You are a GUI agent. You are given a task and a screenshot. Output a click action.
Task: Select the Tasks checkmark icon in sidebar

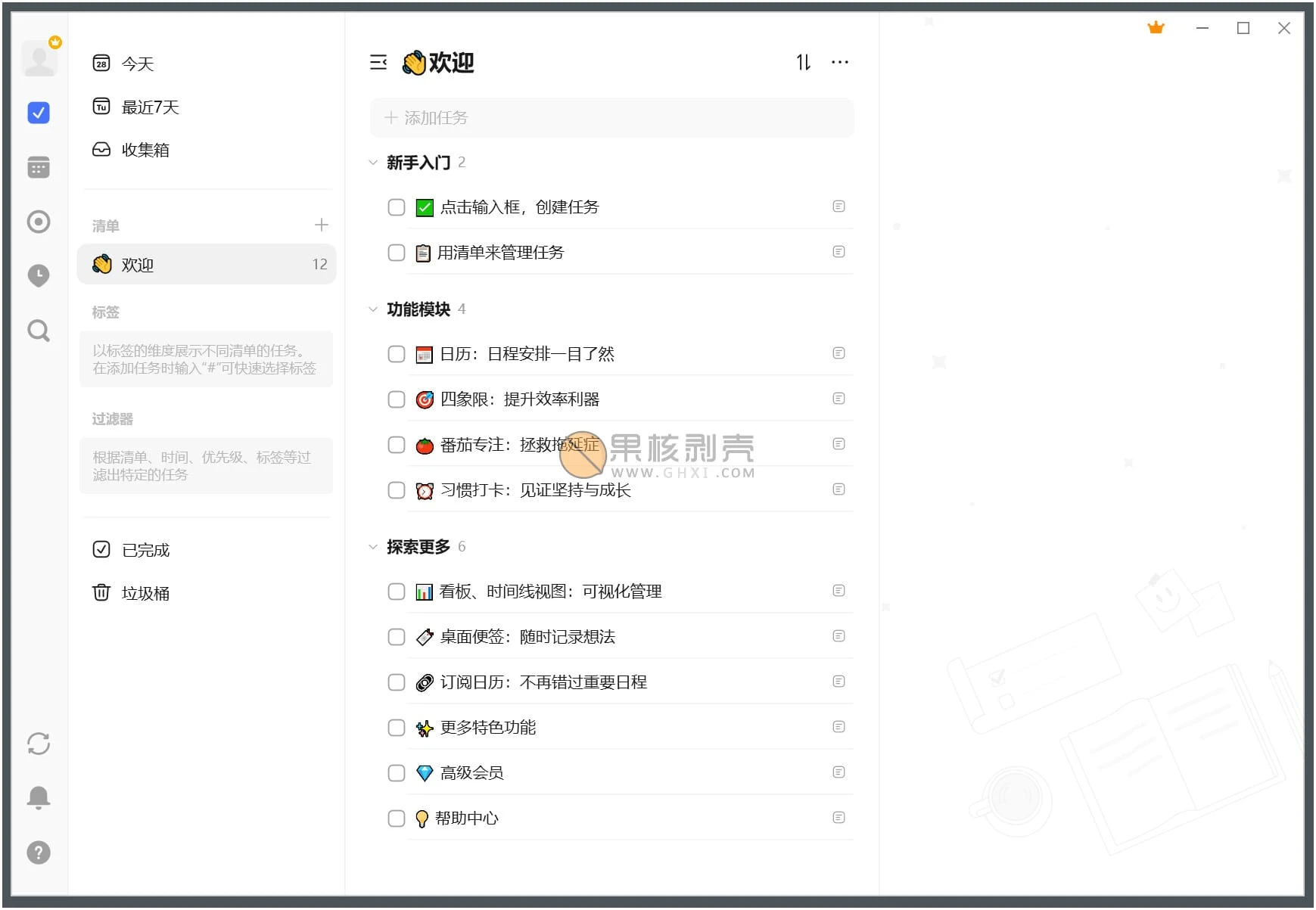click(x=39, y=113)
